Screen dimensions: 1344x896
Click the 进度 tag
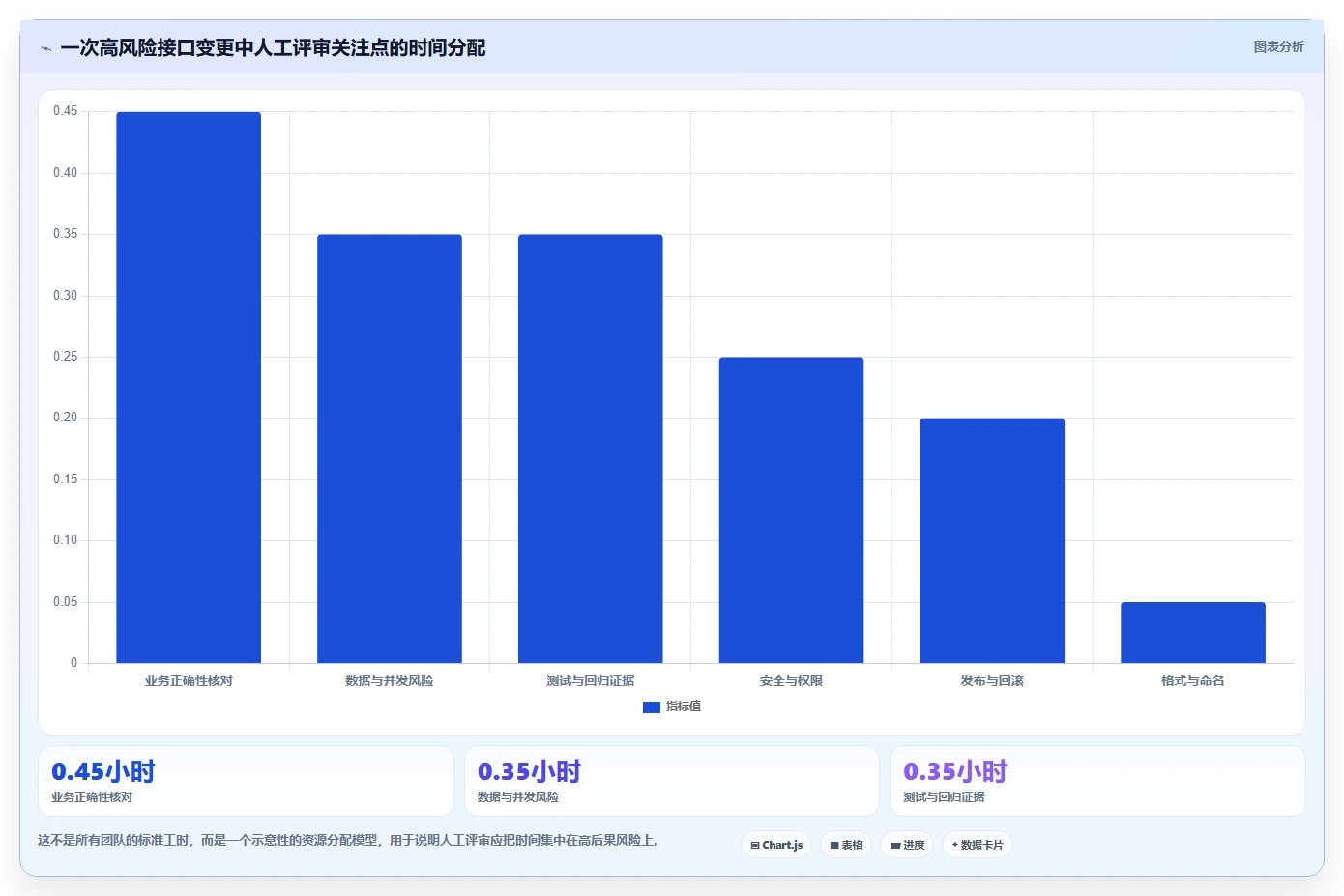click(x=907, y=845)
